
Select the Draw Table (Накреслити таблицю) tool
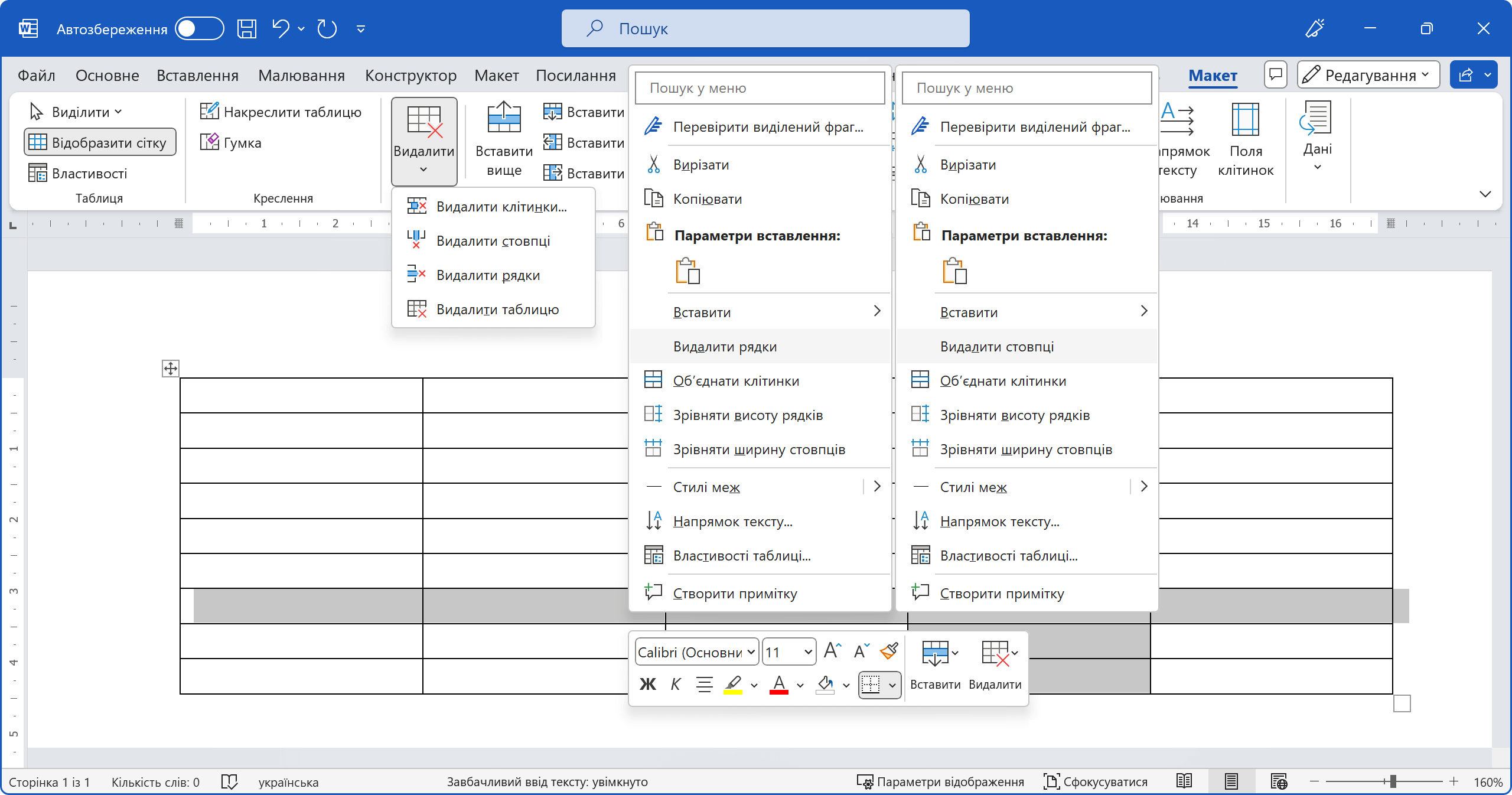(x=281, y=112)
